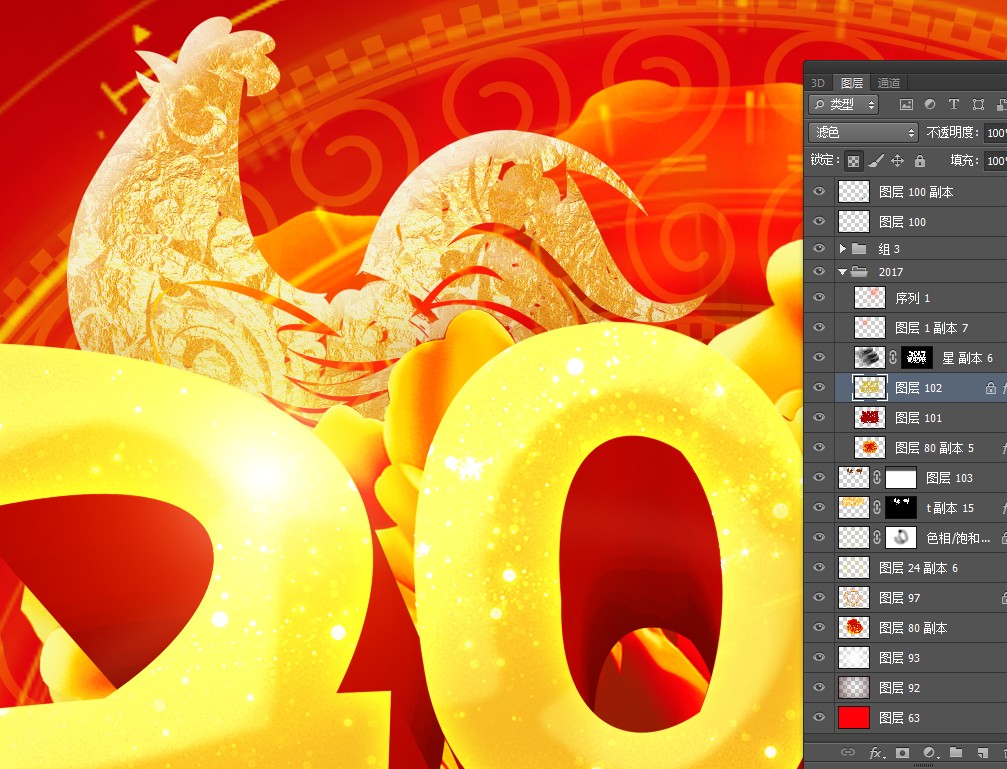Hide the 图层 100 layer
This screenshot has width=1007, height=769.
coord(819,222)
